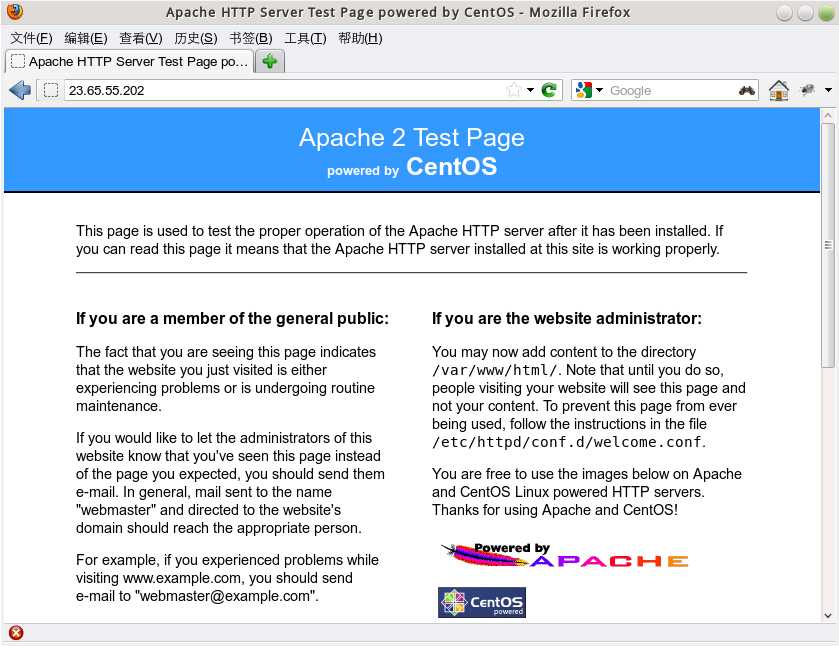This screenshot has height=646, width=839.
Task: Click the "/var/www/html/" path text
Action: (x=495, y=370)
